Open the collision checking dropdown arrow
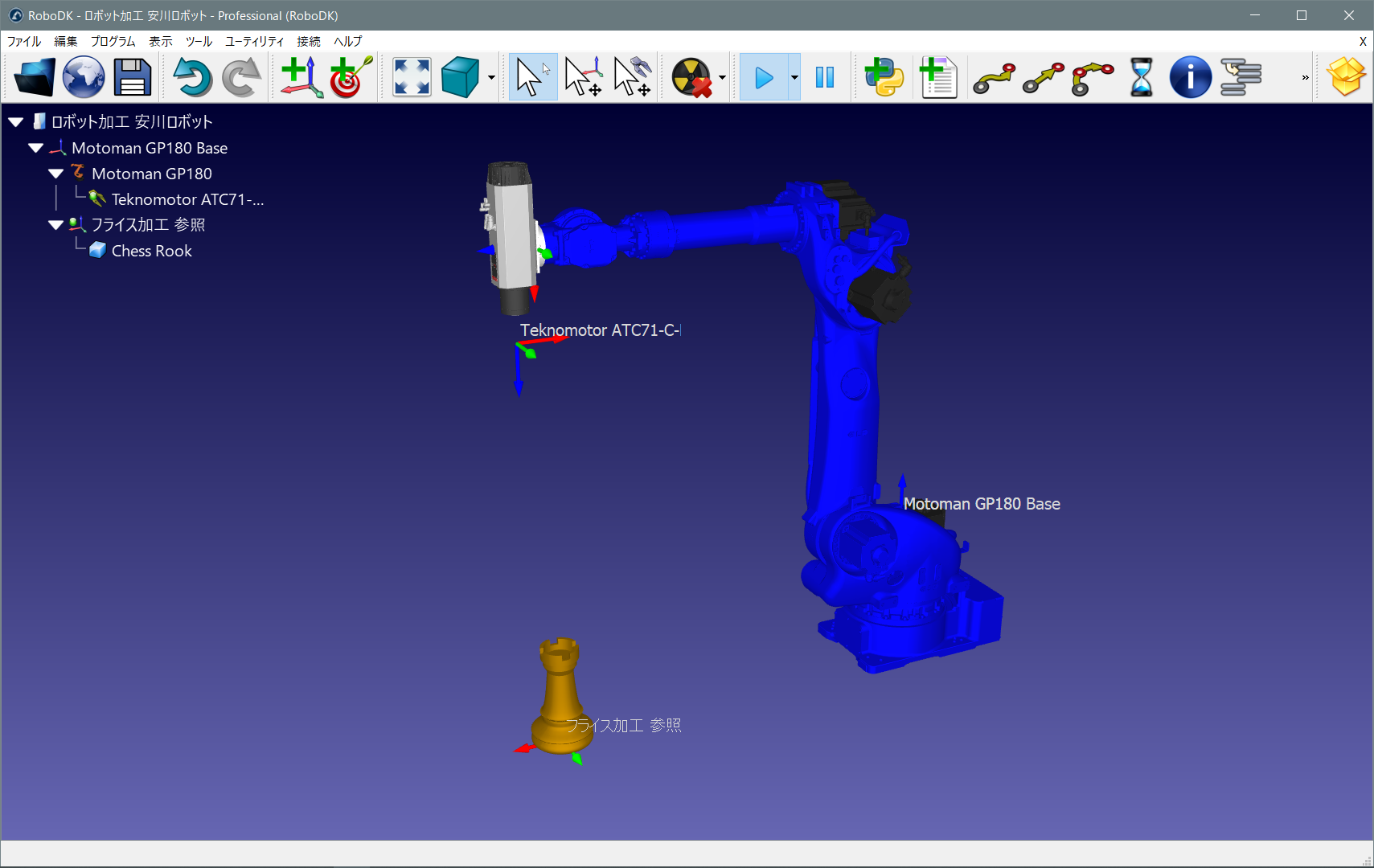 722,78
